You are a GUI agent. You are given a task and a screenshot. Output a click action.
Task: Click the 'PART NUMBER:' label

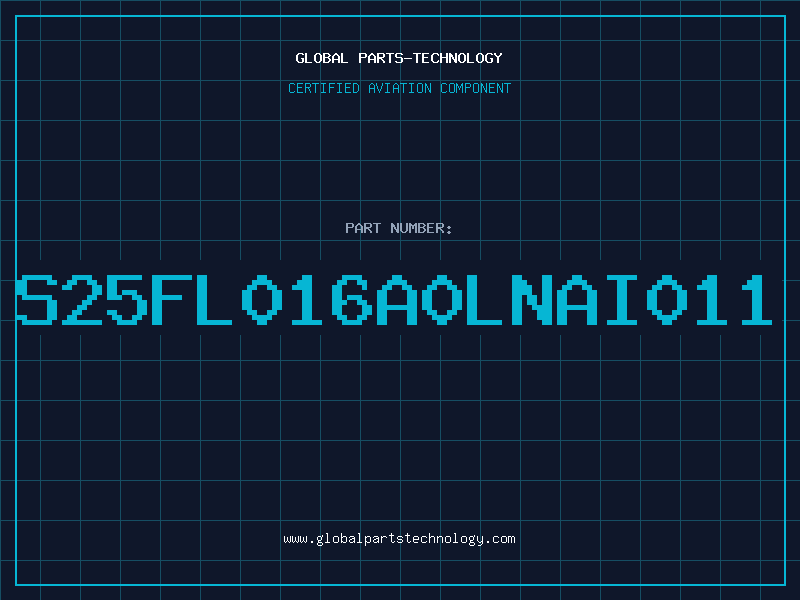click(x=399, y=228)
